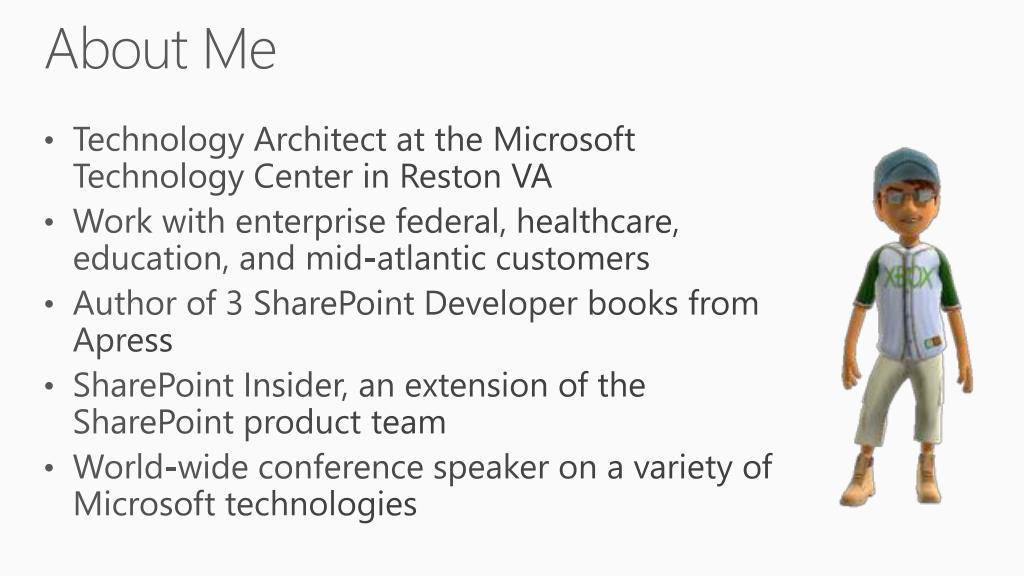This screenshot has width=1024, height=576.
Task: Click the 'Work with enterprise federal, healthcare' line
Action: (x=376, y=221)
